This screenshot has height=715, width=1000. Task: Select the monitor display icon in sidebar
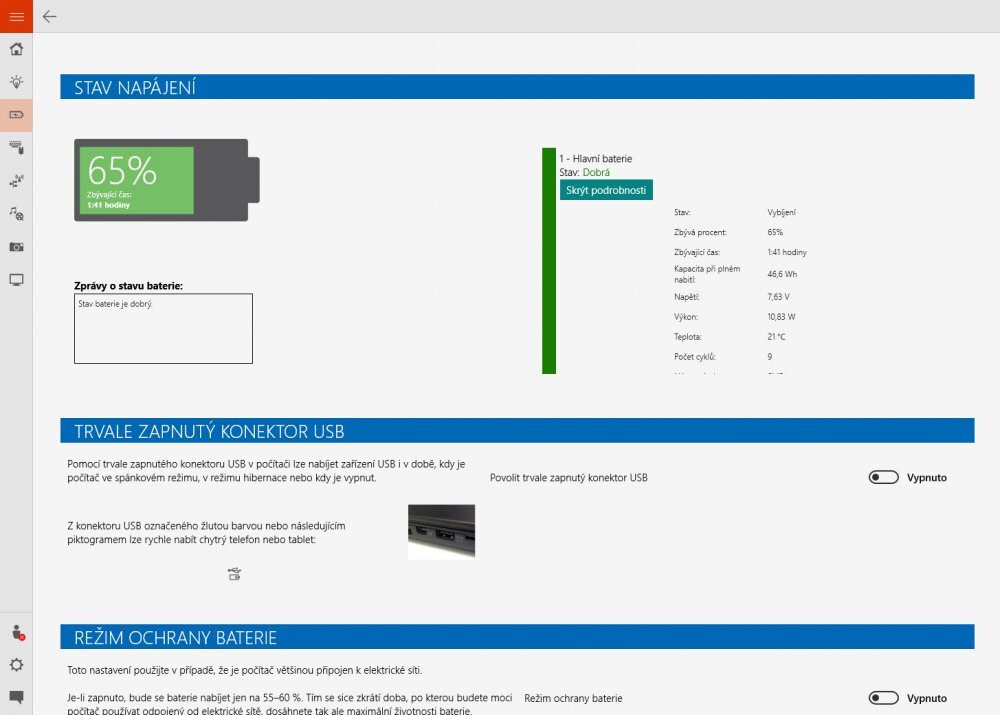[16, 280]
